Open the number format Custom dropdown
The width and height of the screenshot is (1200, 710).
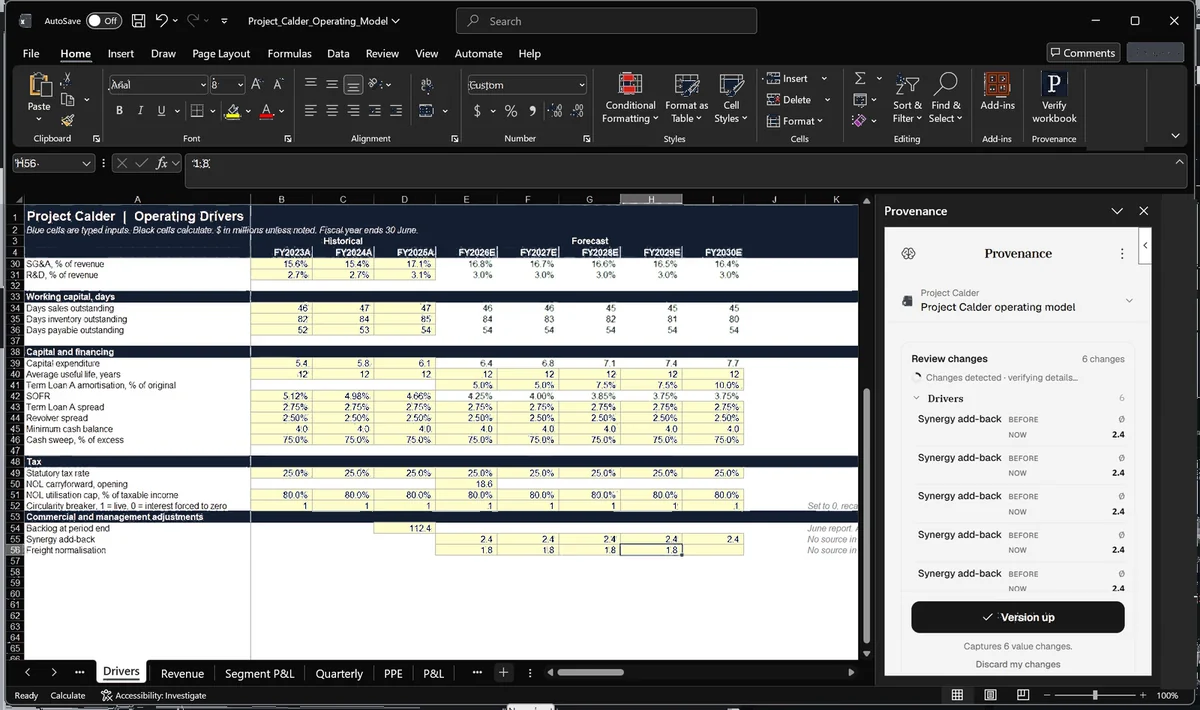coord(581,85)
